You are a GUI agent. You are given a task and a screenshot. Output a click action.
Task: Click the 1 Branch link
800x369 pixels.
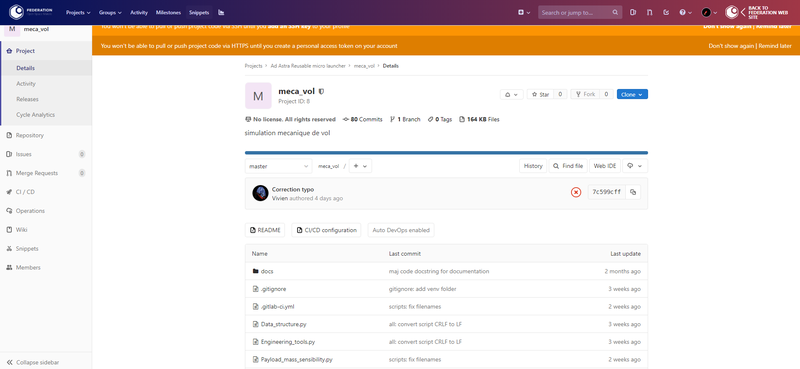point(405,119)
